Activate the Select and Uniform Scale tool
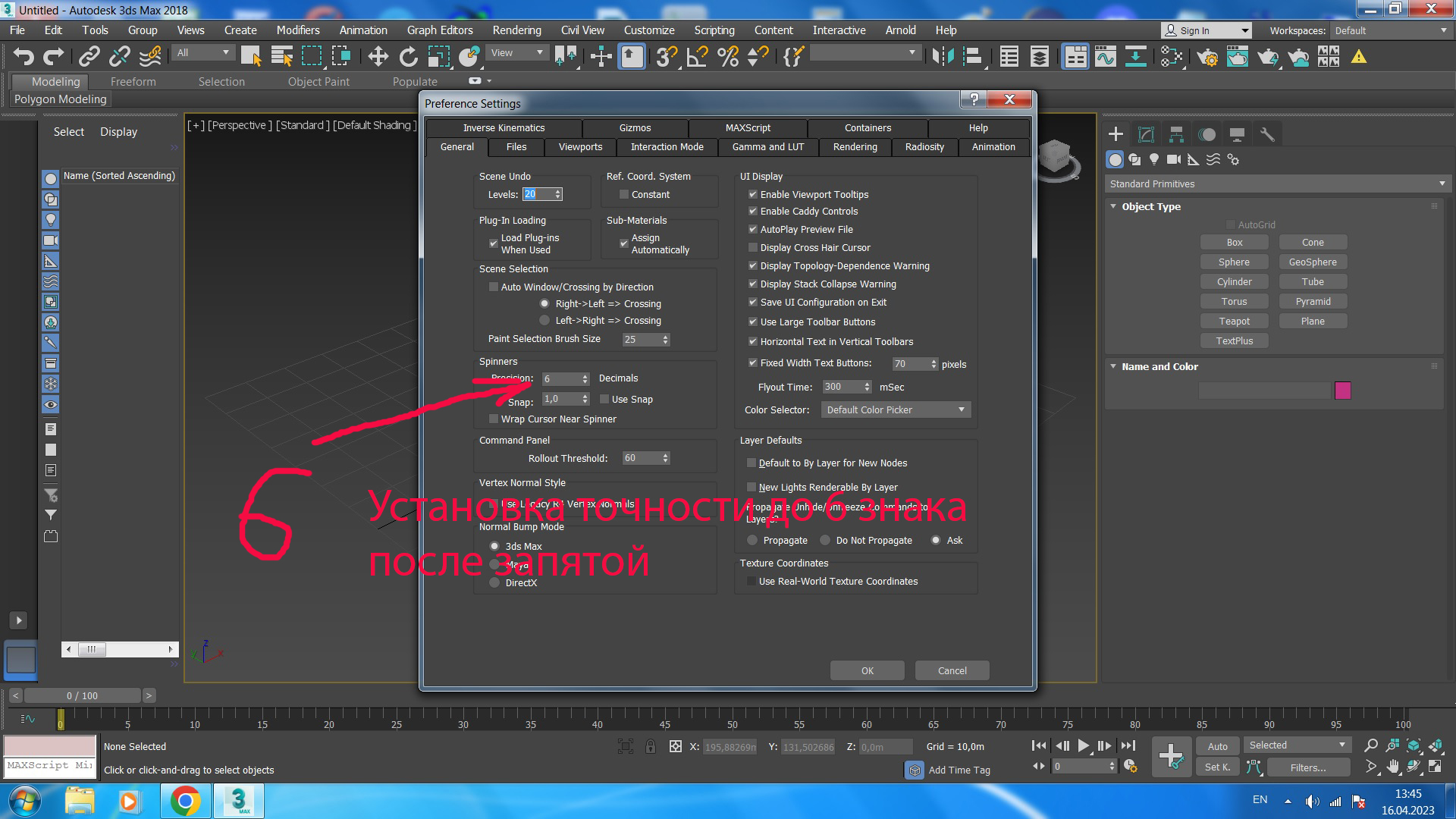 (438, 56)
